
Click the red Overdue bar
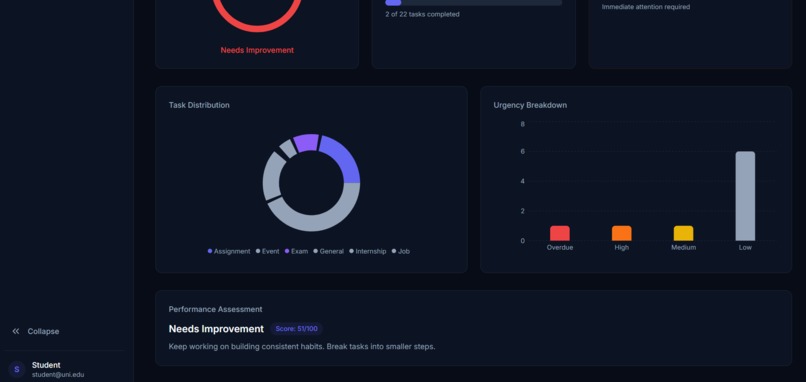pos(560,233)
